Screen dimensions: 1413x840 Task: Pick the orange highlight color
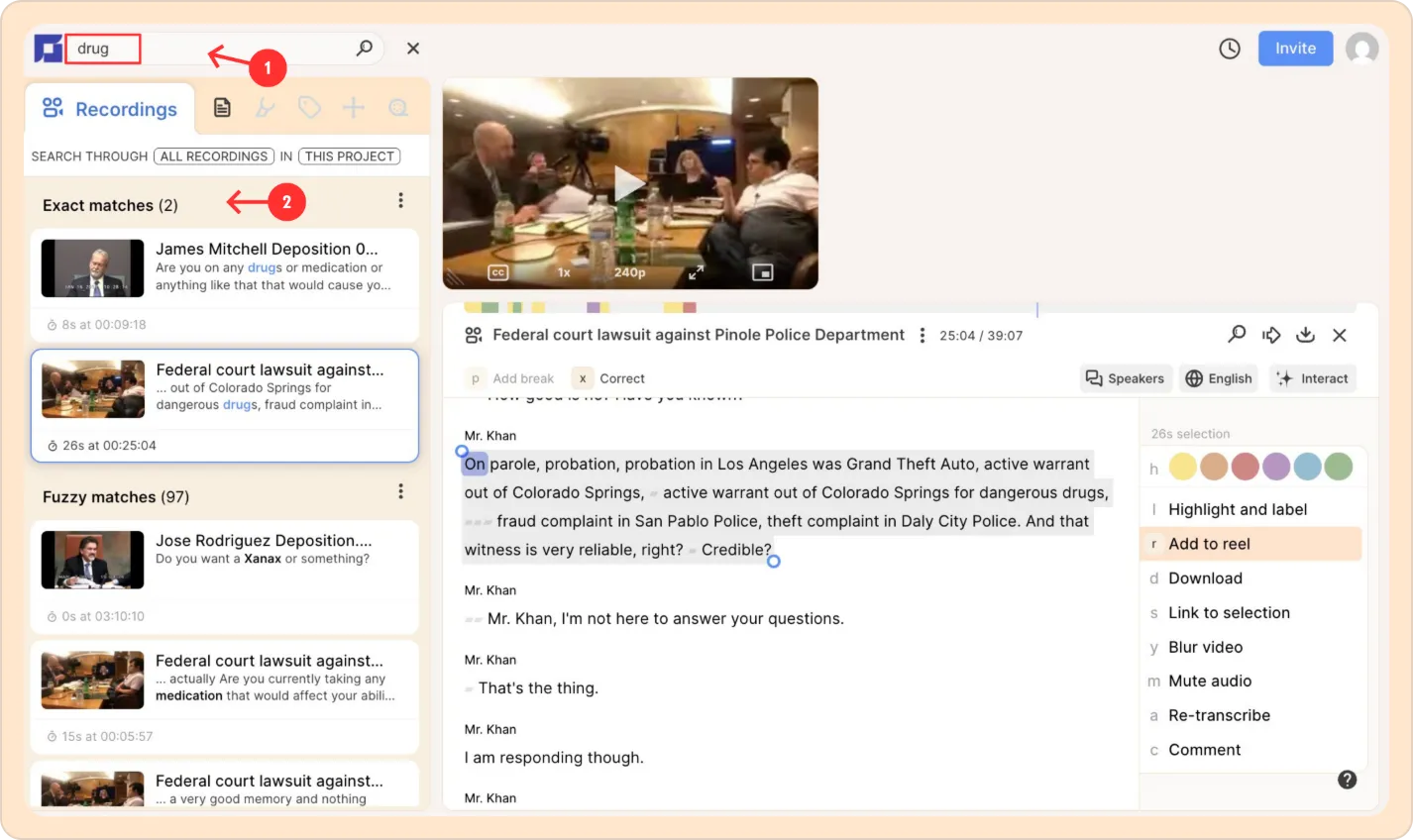point(1214,467)
